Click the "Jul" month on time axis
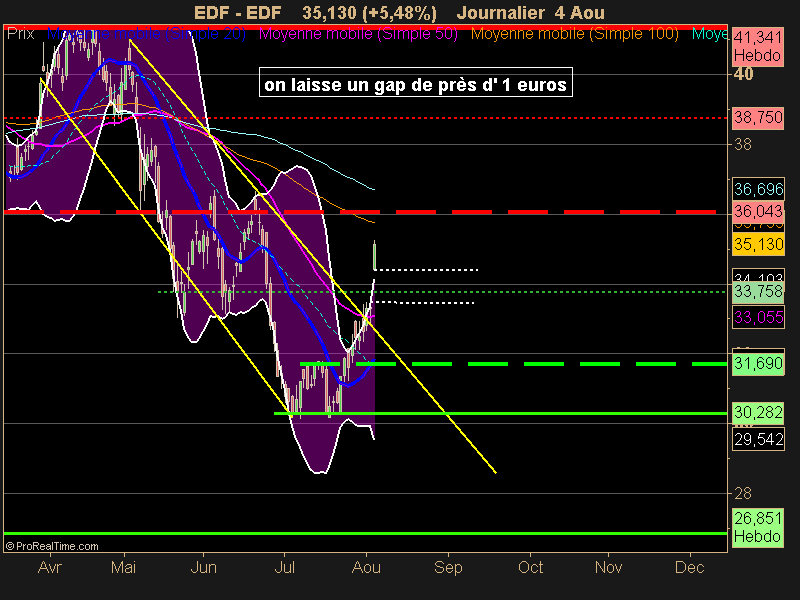 coord(285,567)
